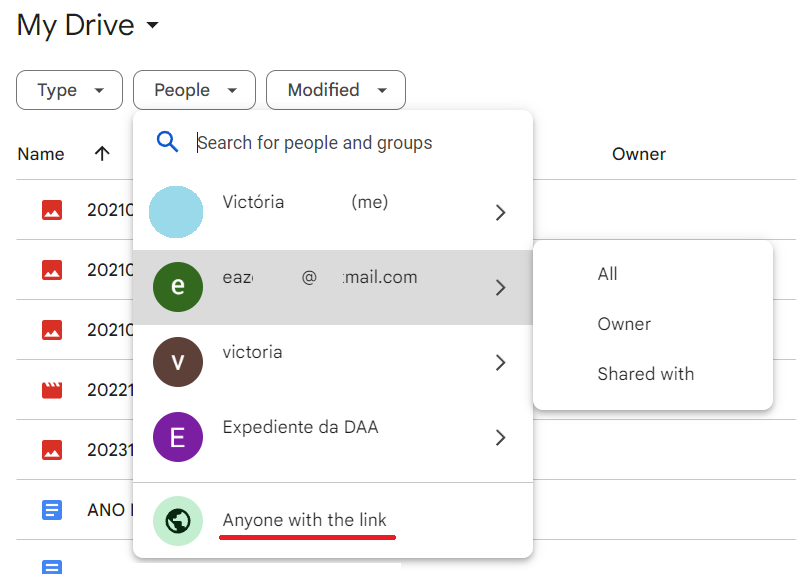Click the globe icon for link sharing
The height and width of the screenshot is (574, 796).
tap(178, 521)
